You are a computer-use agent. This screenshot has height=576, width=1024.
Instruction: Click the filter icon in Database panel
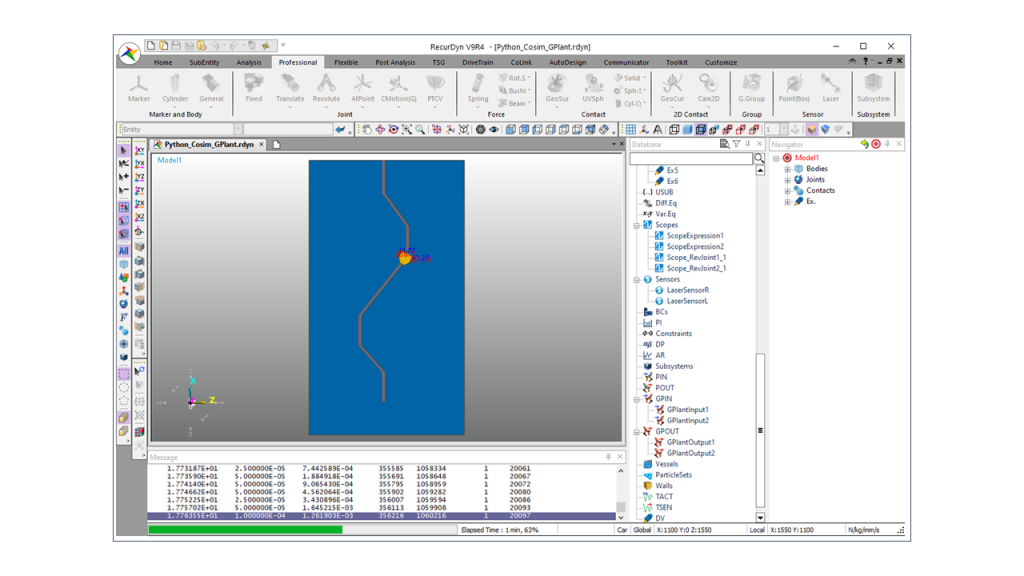pyautogui.click(x=736, y=144)
